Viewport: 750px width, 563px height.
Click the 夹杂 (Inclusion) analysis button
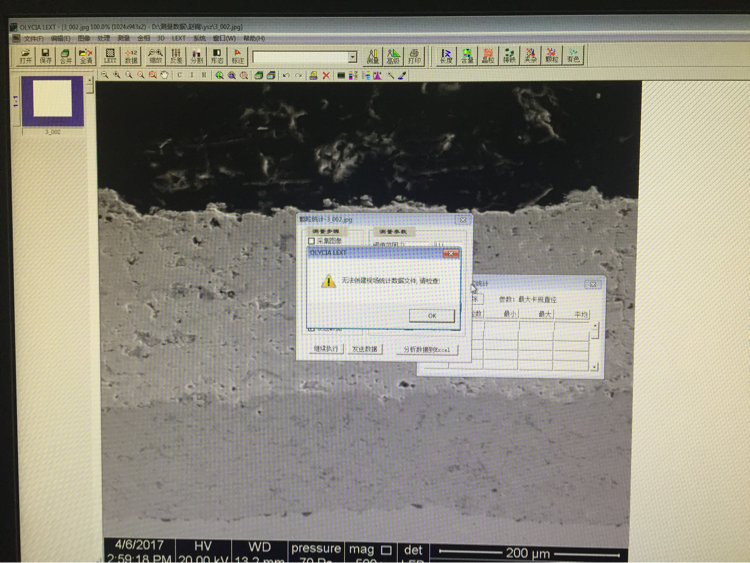click(x=530, y=56)
